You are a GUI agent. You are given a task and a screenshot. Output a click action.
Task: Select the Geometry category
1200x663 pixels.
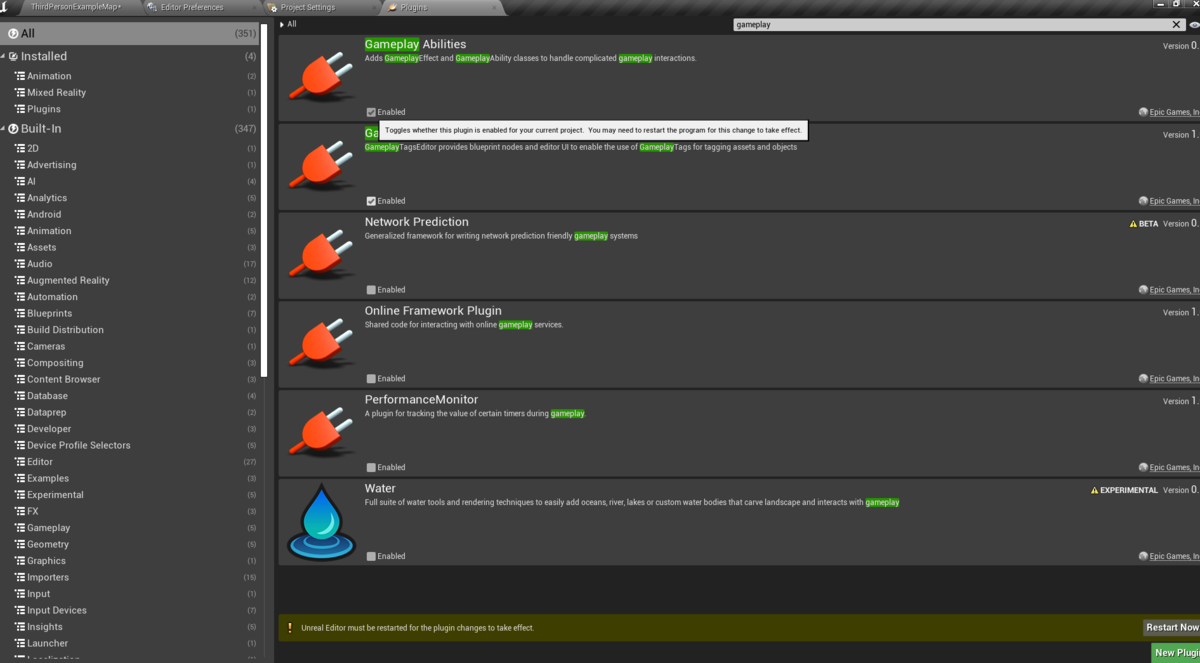coord(130,544)
